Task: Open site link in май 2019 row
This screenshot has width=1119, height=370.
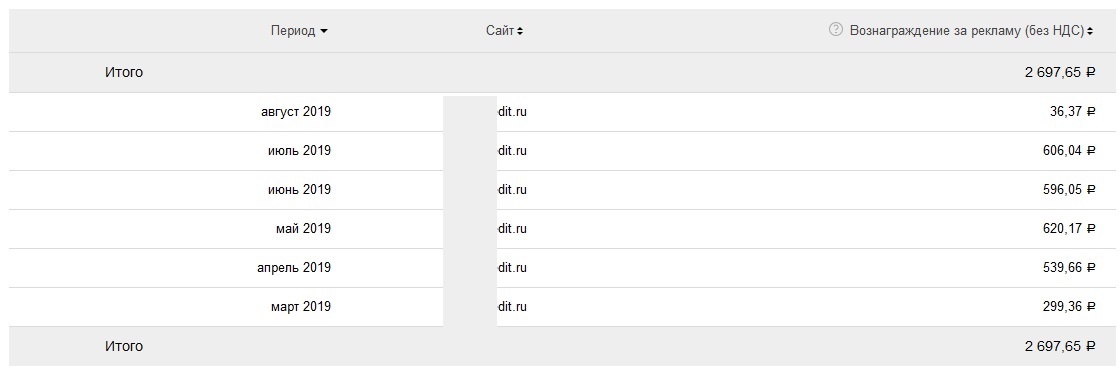Action: pos(512,229)
